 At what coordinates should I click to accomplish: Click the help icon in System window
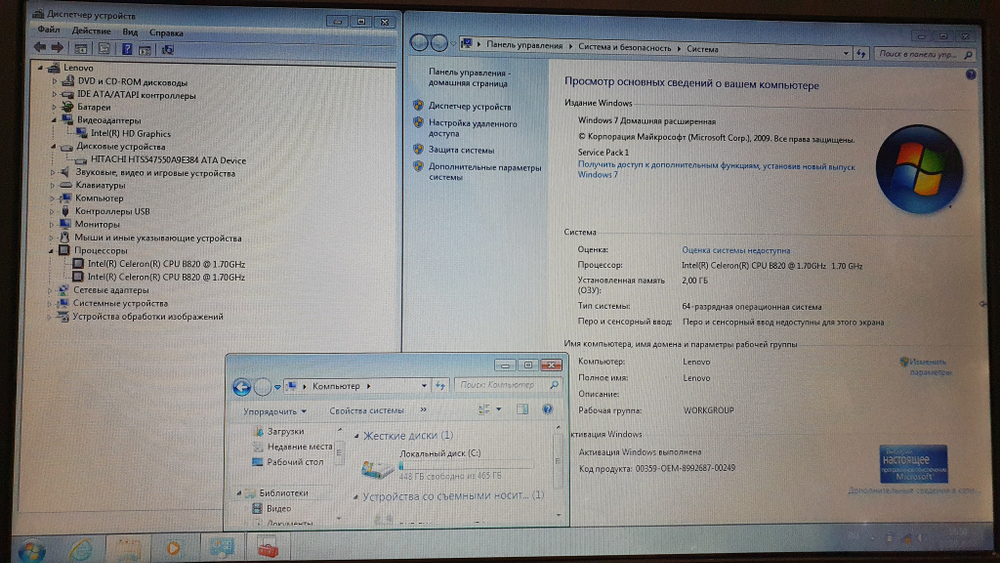click(971, 75)
